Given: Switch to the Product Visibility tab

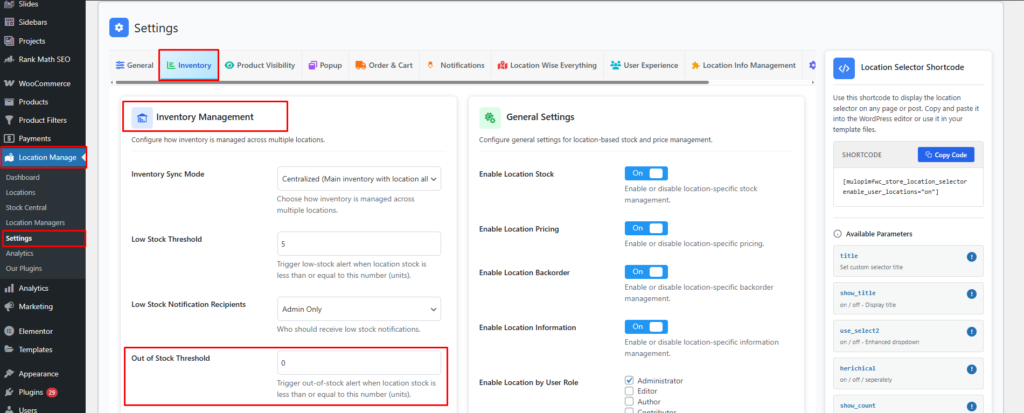Looking at the screenshot, I should (260, 65).
